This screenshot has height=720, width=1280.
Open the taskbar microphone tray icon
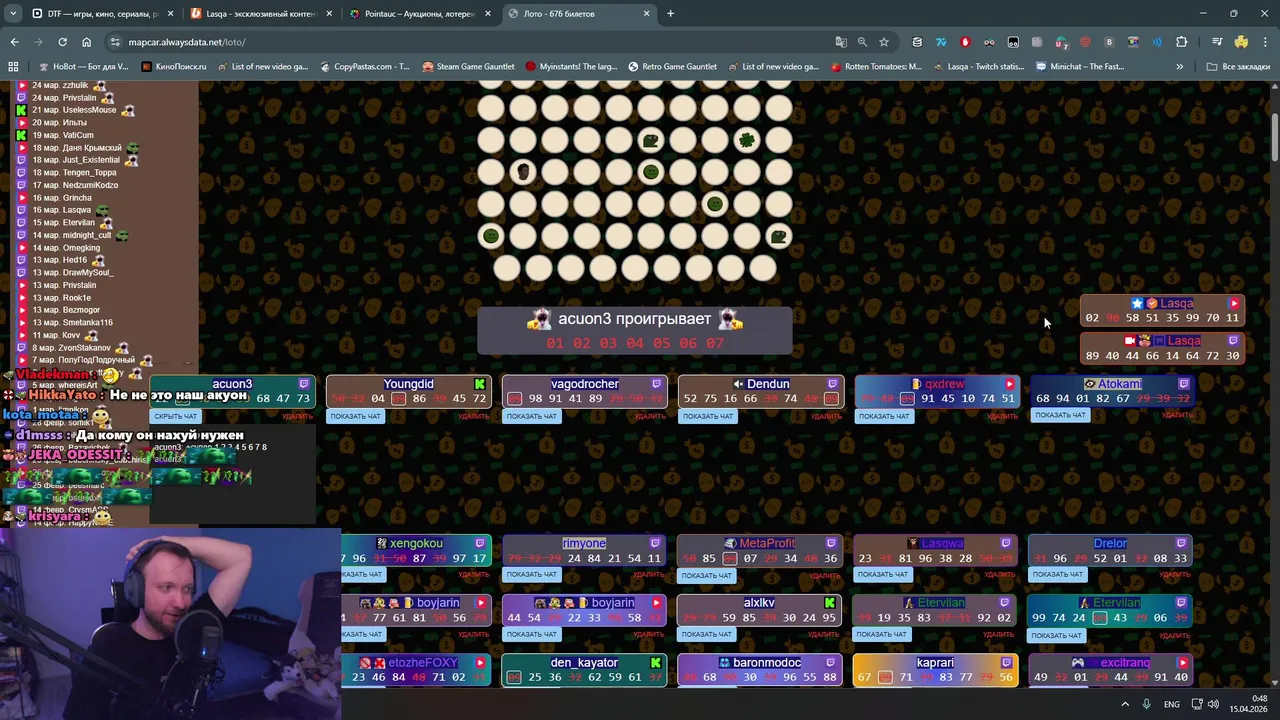[x=1146, y=704]
